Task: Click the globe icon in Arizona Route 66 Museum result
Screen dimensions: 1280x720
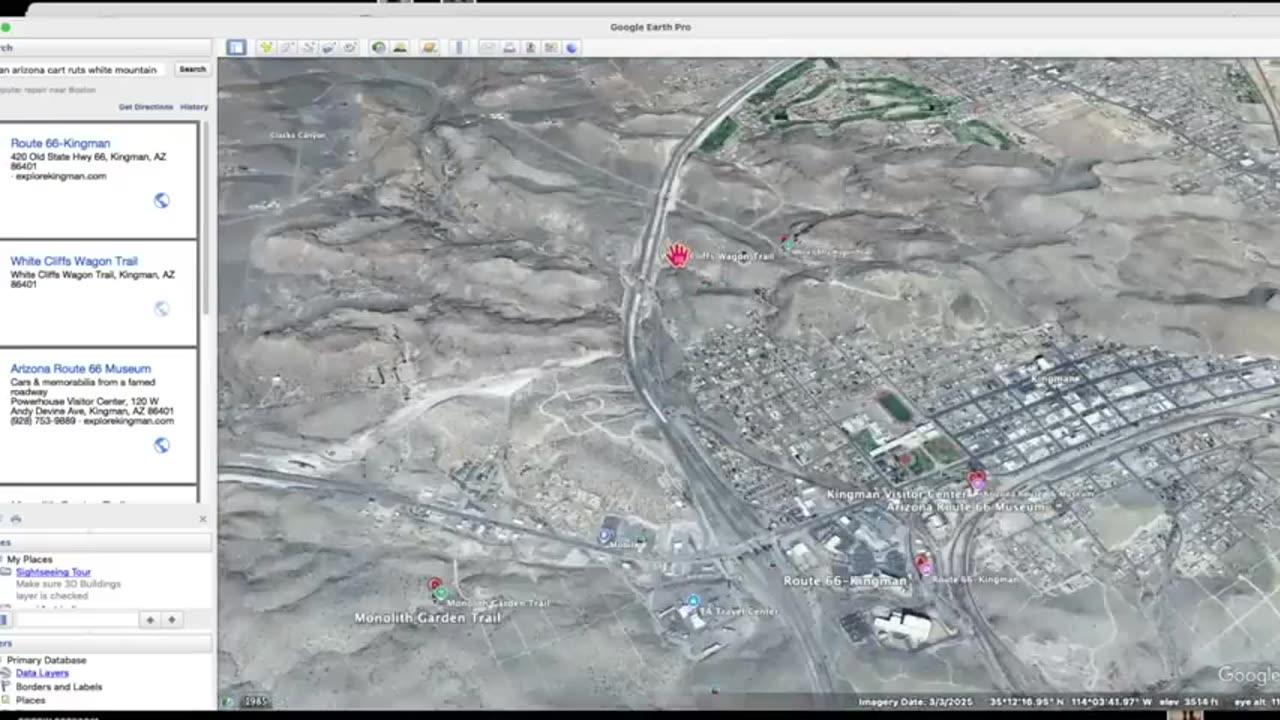Action: 161,445
